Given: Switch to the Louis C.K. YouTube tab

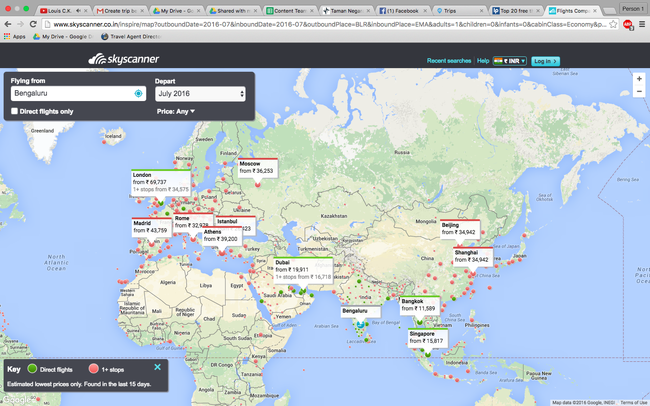Looking at the screenshot, I should [x=64, y=10].
